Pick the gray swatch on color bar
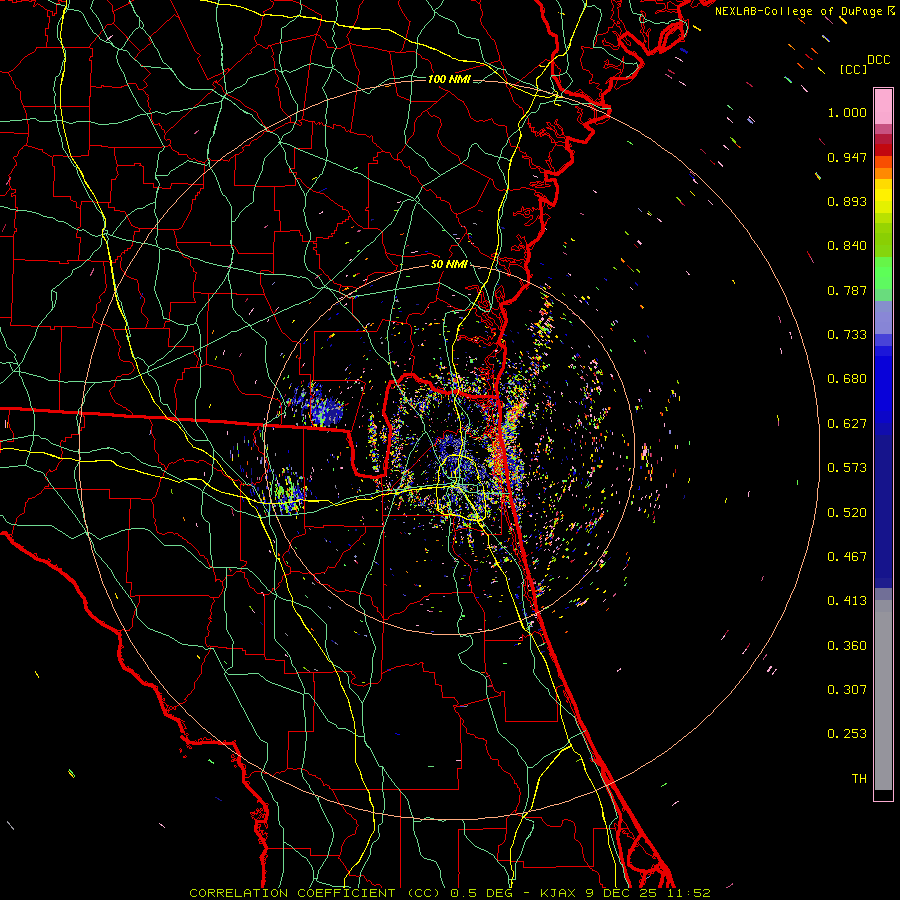 [x=883, y=695]
